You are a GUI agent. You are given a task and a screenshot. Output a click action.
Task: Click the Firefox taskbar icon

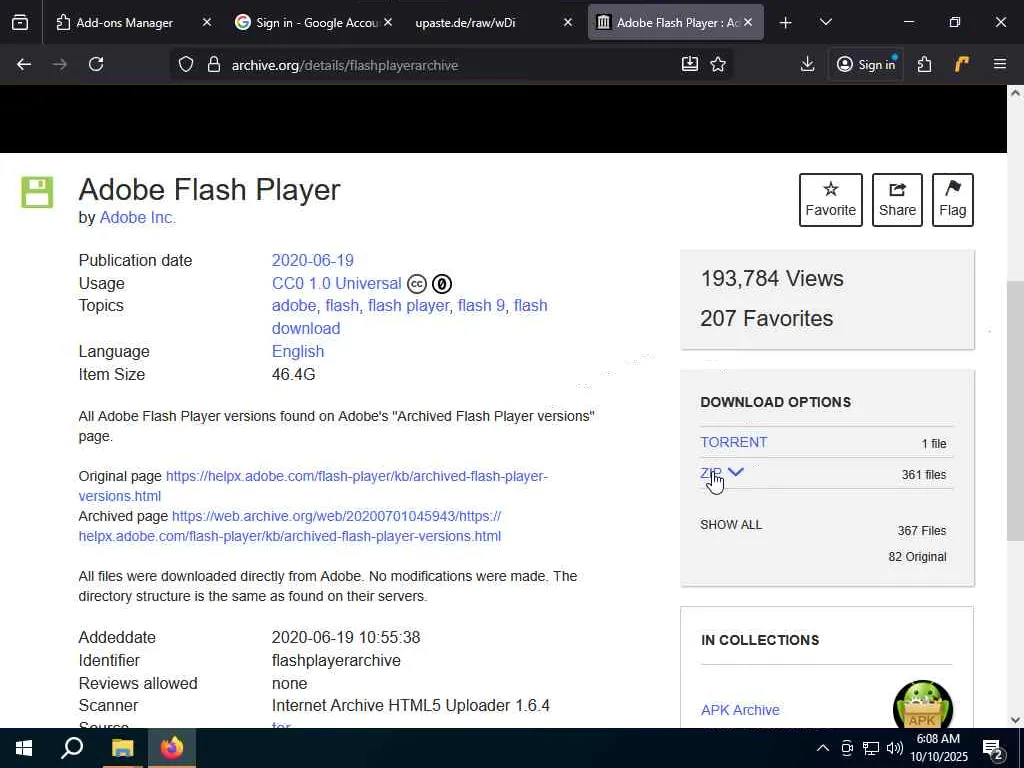[172, 748]
